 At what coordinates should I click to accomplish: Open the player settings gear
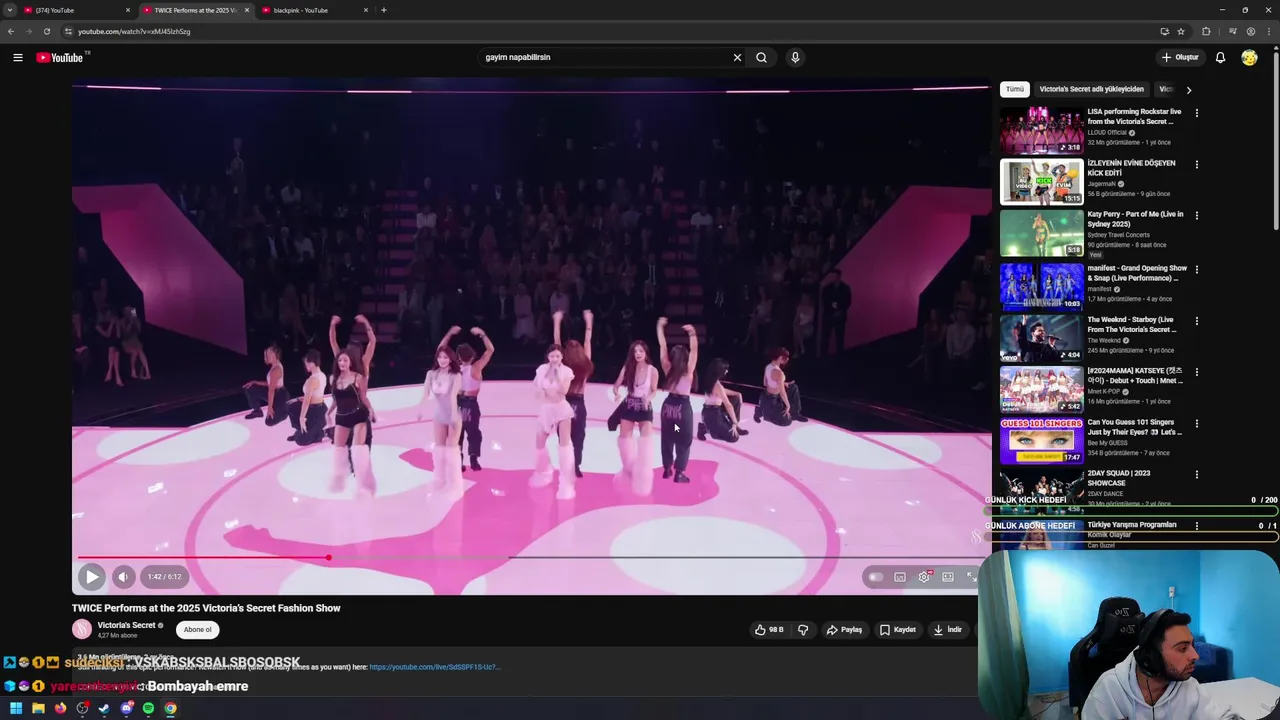[924, 577]
